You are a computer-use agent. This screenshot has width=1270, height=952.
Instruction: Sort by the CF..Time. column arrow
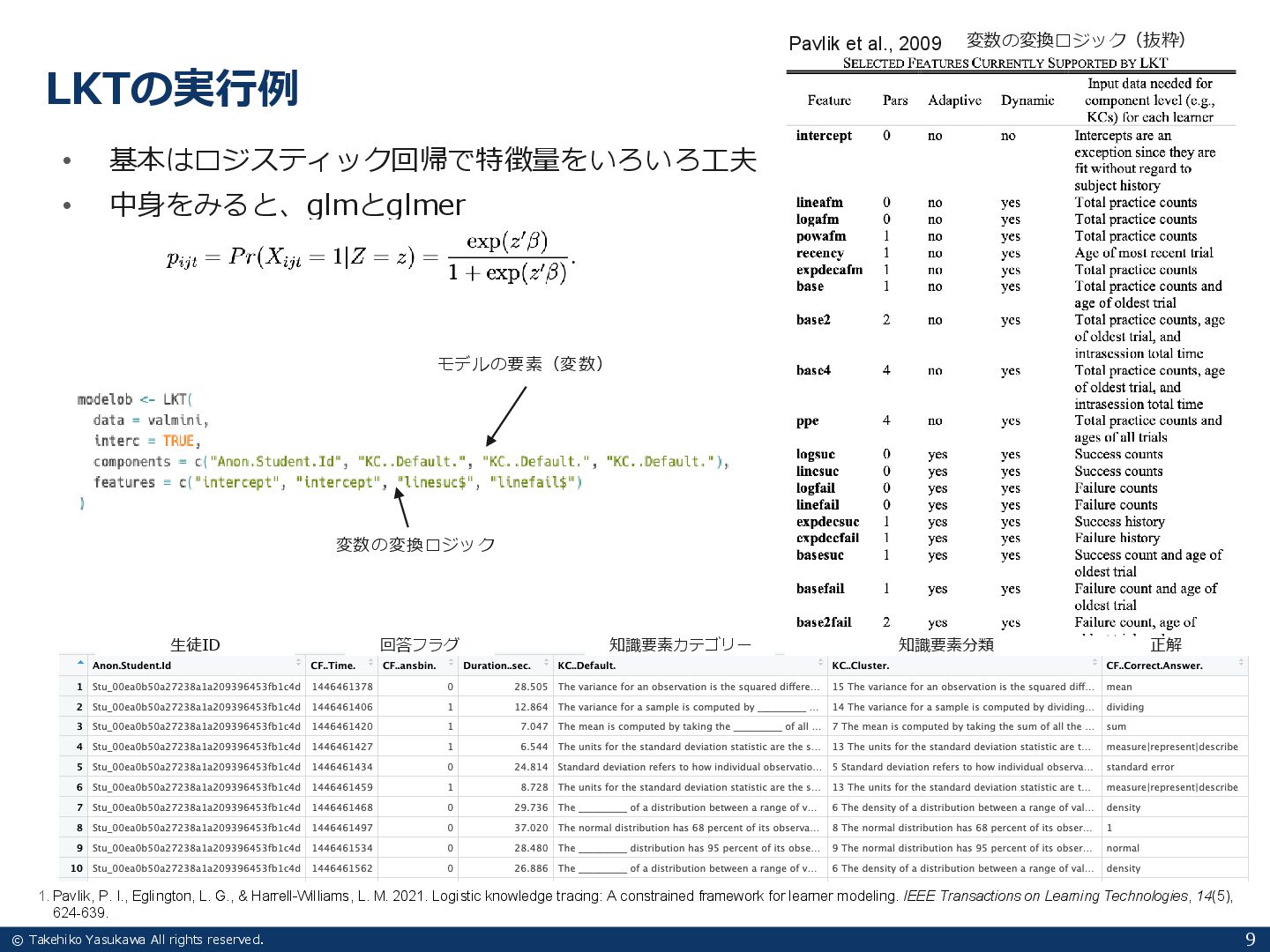click(370, 663)
